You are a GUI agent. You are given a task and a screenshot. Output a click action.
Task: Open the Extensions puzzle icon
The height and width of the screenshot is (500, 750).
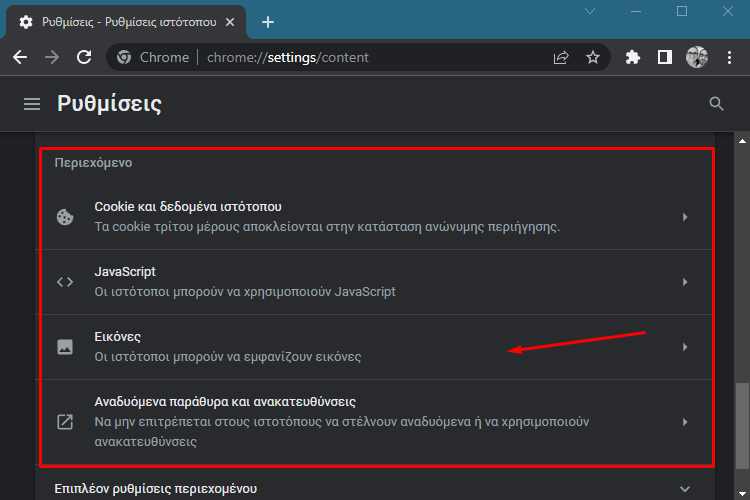pos(632,57)
